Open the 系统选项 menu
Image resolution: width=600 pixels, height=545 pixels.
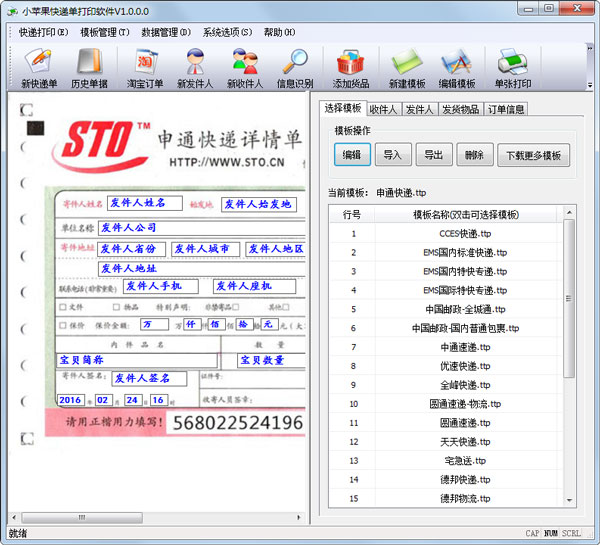pos(227,32)
